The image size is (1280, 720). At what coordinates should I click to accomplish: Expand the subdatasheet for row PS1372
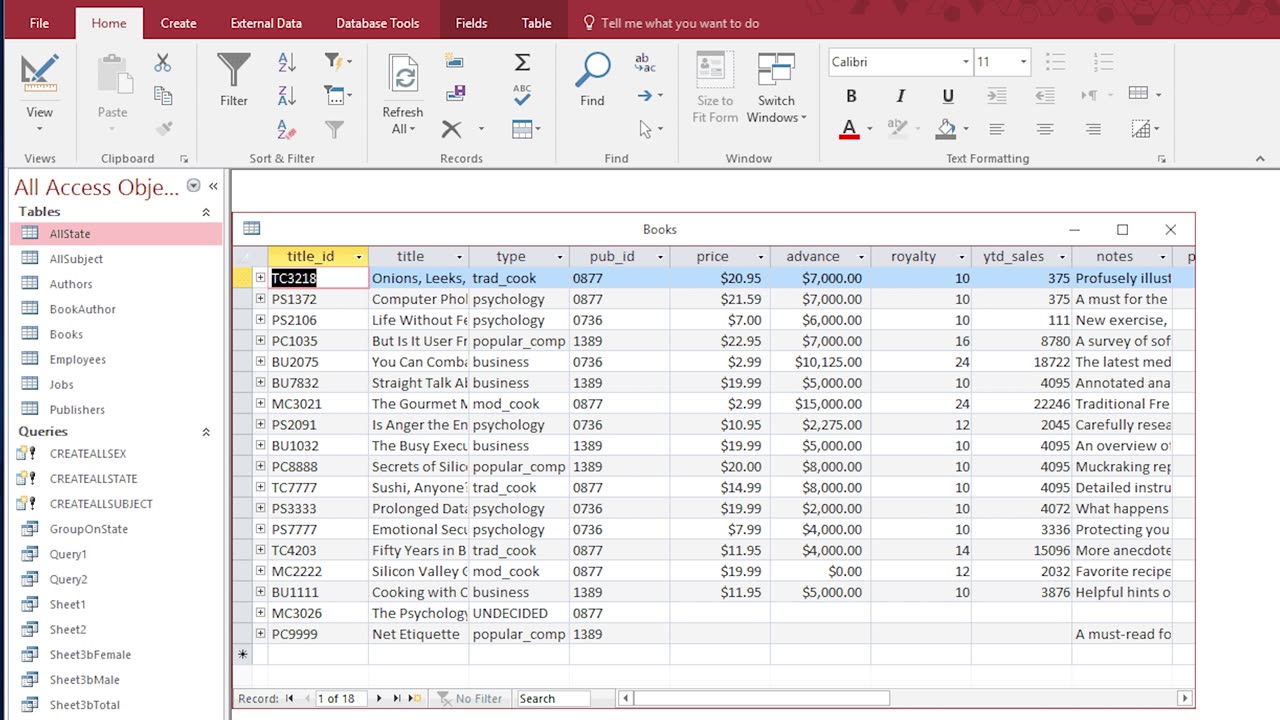(x=260, y=299)
